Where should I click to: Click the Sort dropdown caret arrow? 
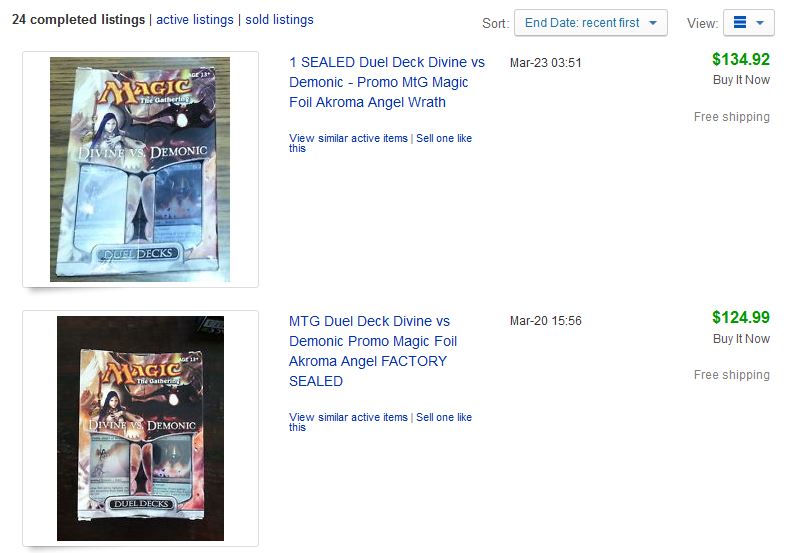[653, 23]
